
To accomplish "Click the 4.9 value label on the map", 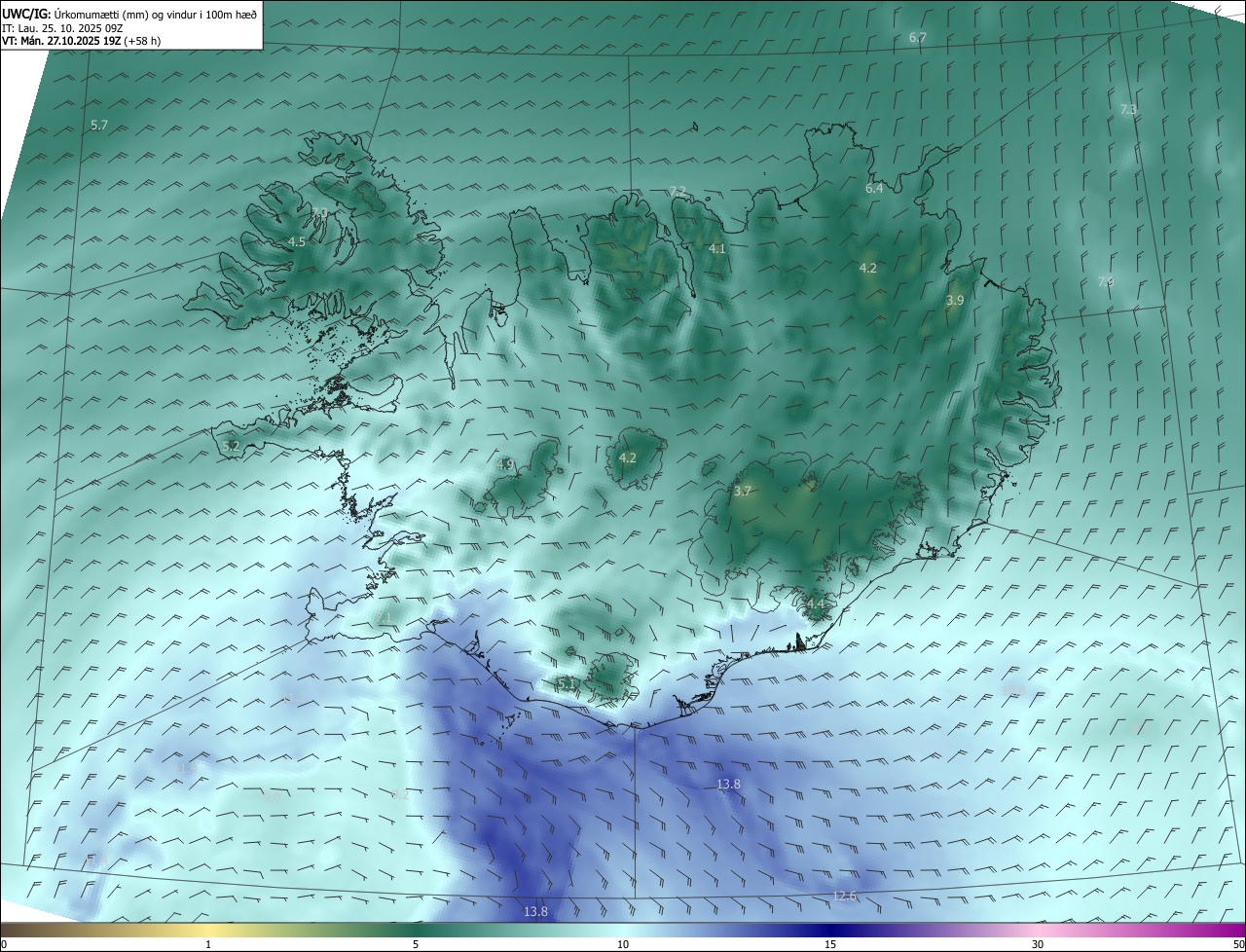I will 504,464.
